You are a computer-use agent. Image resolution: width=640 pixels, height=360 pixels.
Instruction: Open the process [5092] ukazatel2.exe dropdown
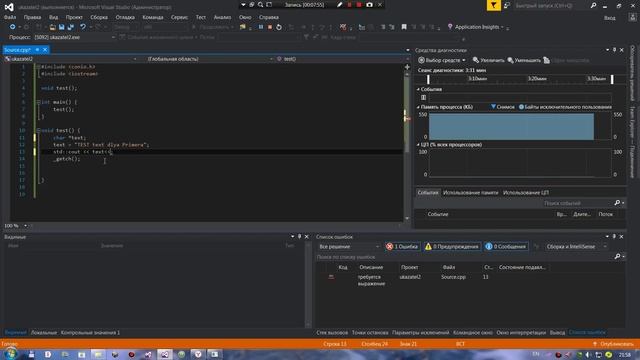[75, 37]
